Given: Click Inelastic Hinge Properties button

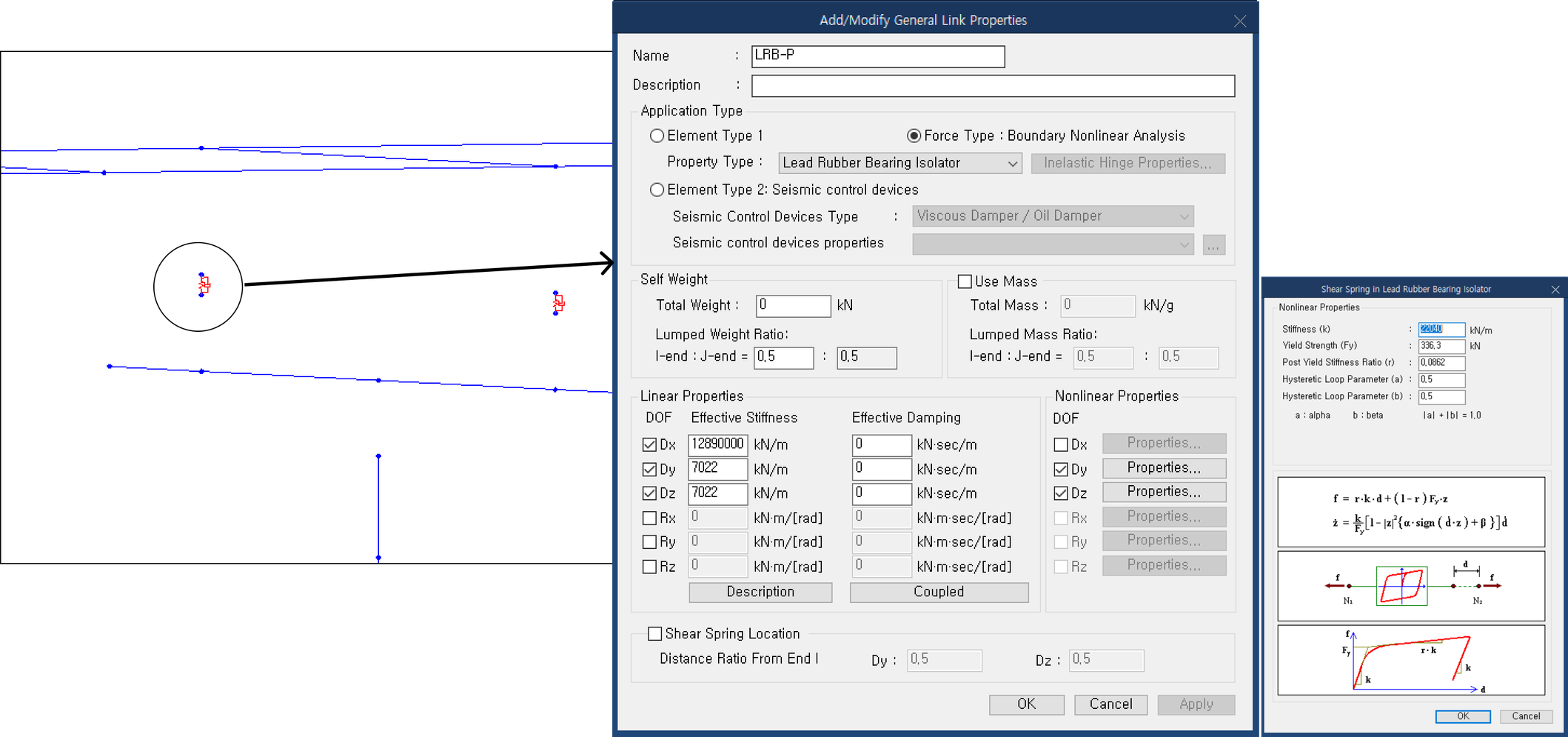Looking at the screenshot, I should click(1128, 163).
